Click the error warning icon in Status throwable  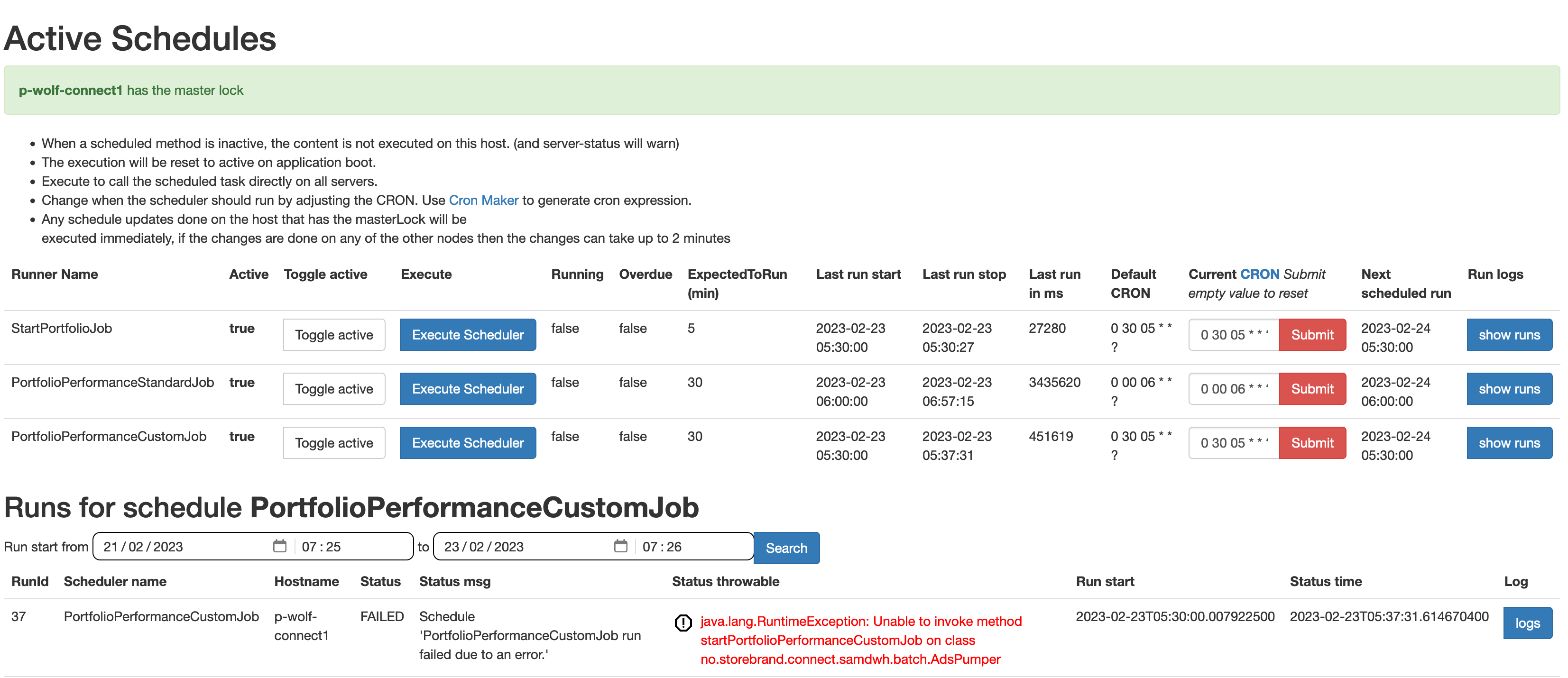point(683,623)
